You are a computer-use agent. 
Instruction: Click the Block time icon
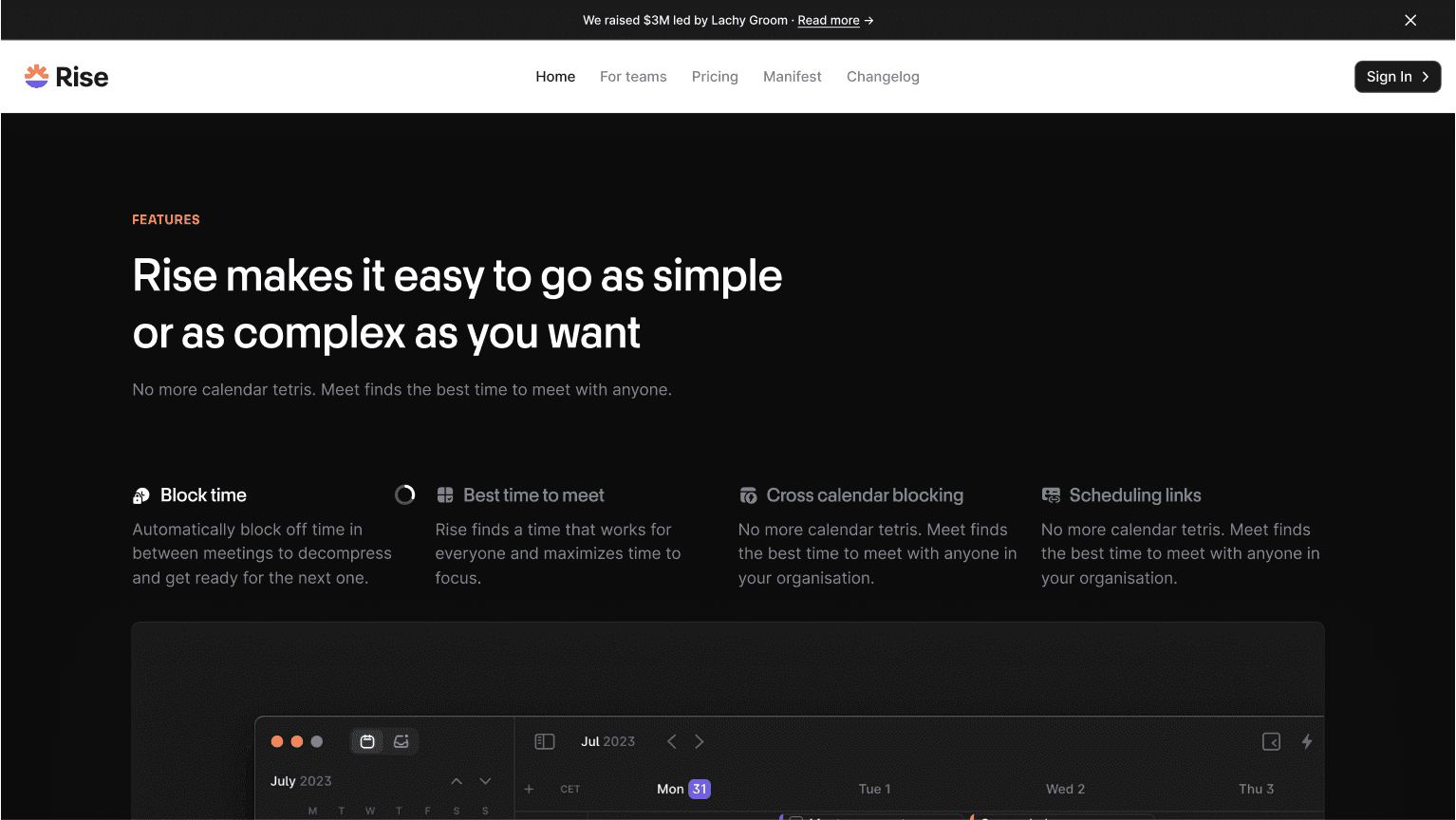[141, 495]
